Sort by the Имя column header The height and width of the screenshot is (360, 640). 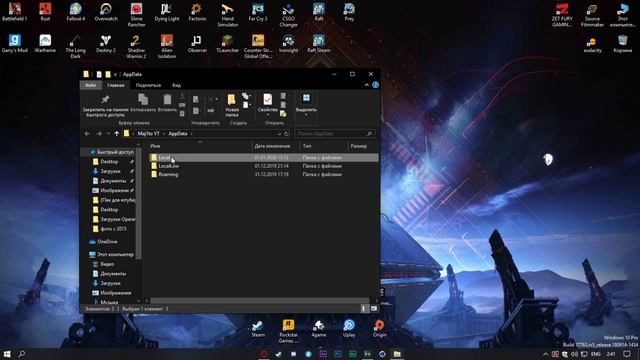(x=200, y=146)
